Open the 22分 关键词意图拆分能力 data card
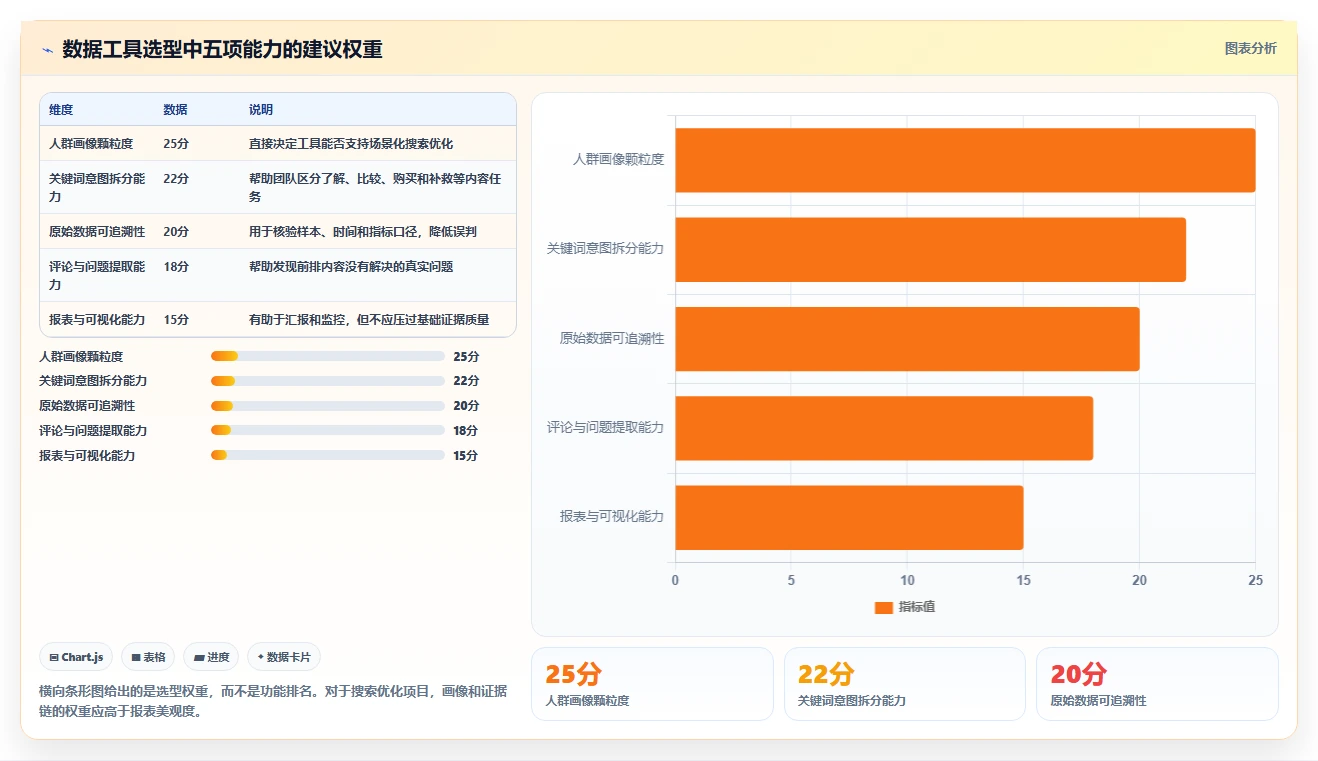Image resolution: width=1318 pixels, height=761 pixels. coord(905,684)
